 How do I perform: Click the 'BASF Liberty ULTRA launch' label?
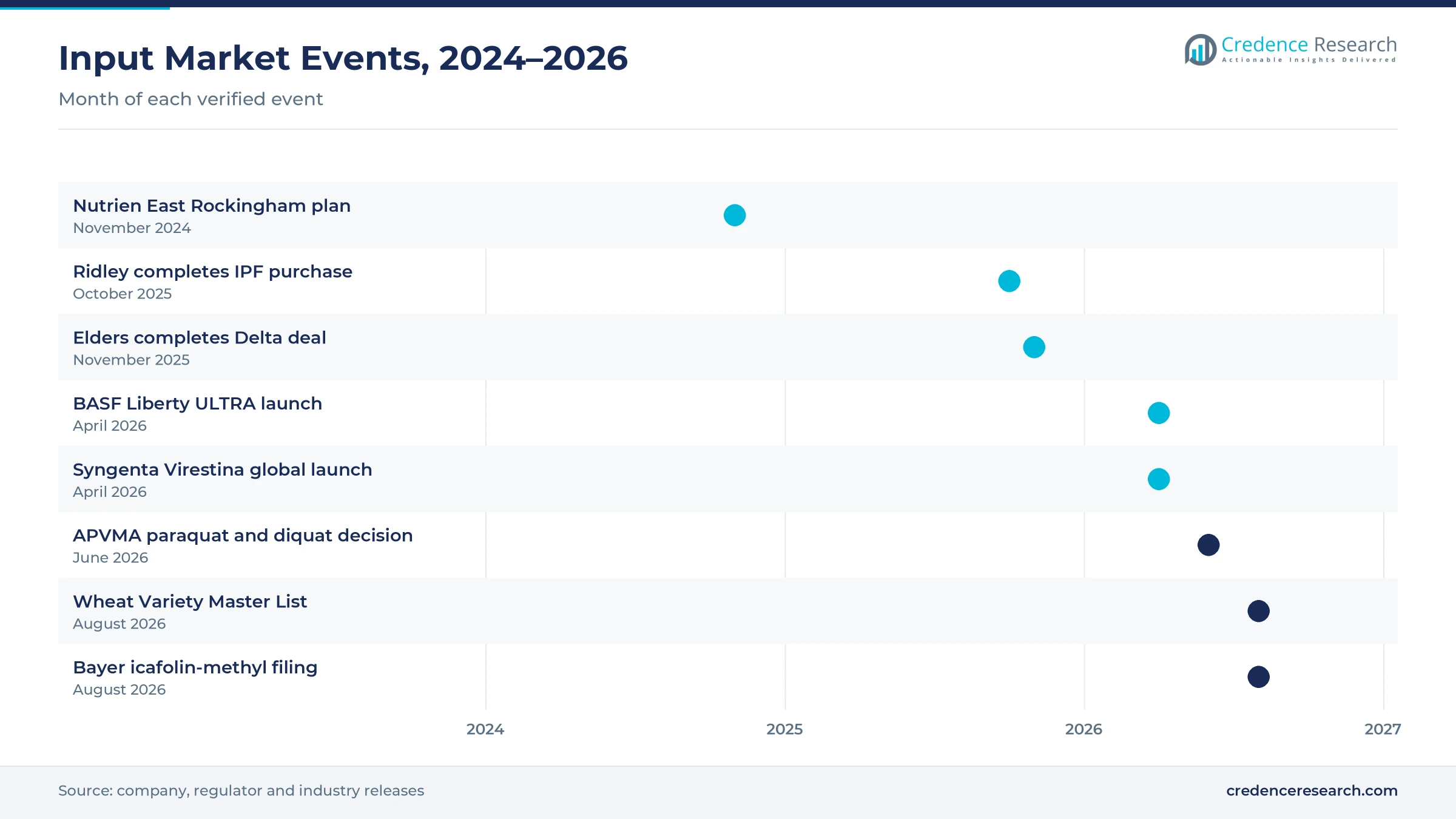pyautogui.click(x=197, y=403)
